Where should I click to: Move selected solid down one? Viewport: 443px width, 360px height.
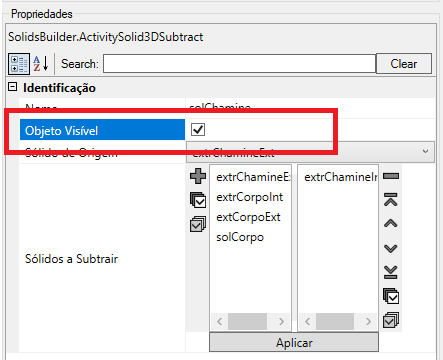[x=391, y=248]
